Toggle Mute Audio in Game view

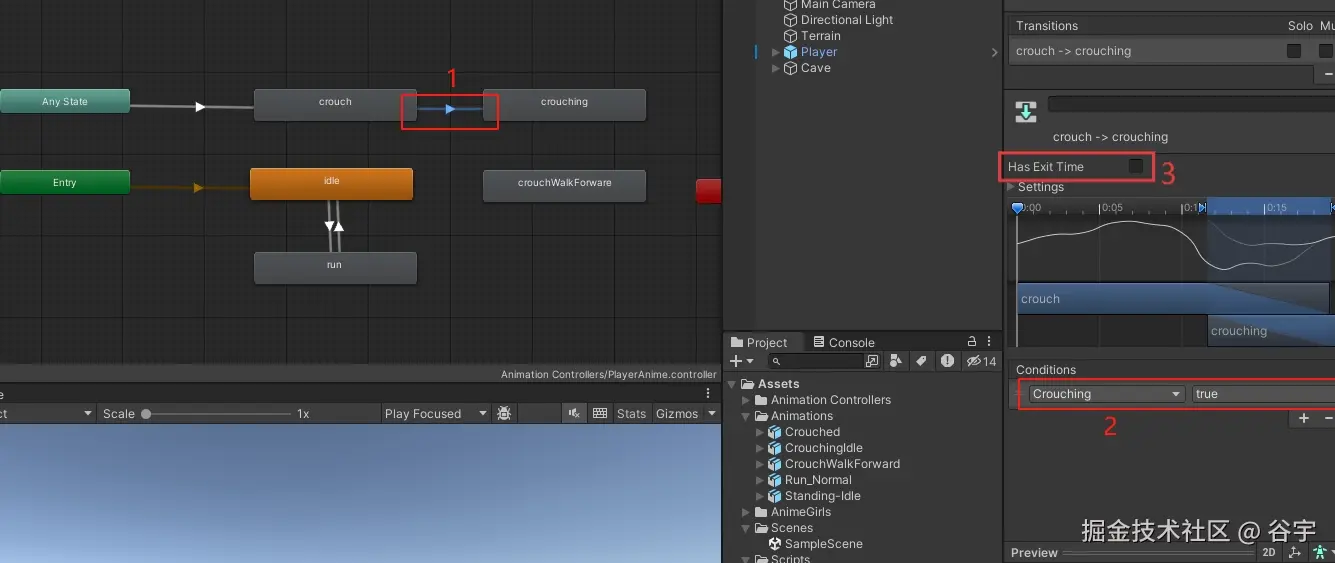(x=574, y=413)
